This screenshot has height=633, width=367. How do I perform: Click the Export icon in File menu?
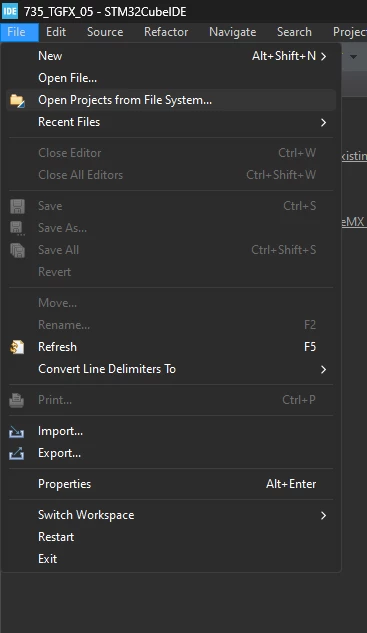pos(17,453)
